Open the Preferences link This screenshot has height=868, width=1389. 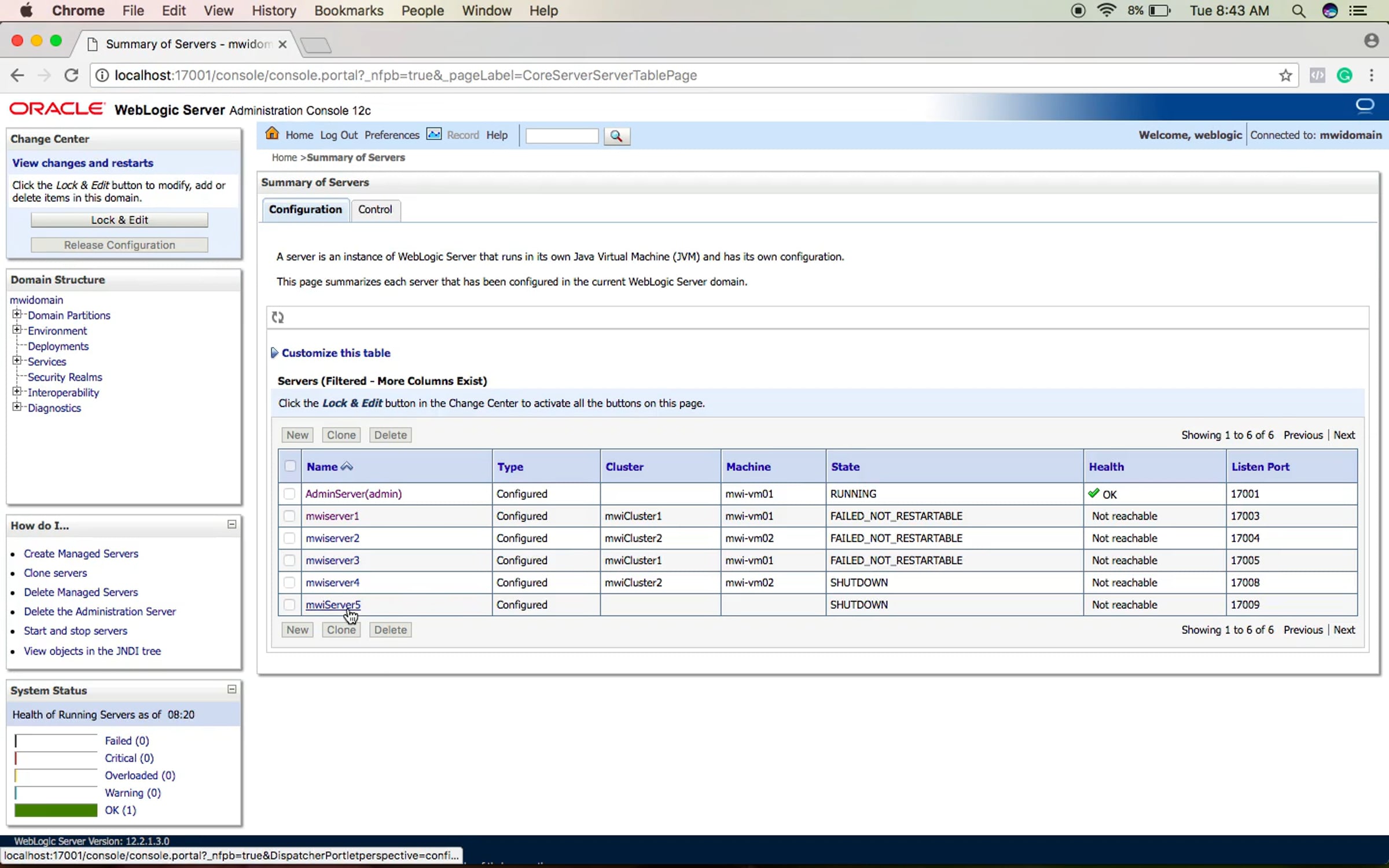click(392, 135)
